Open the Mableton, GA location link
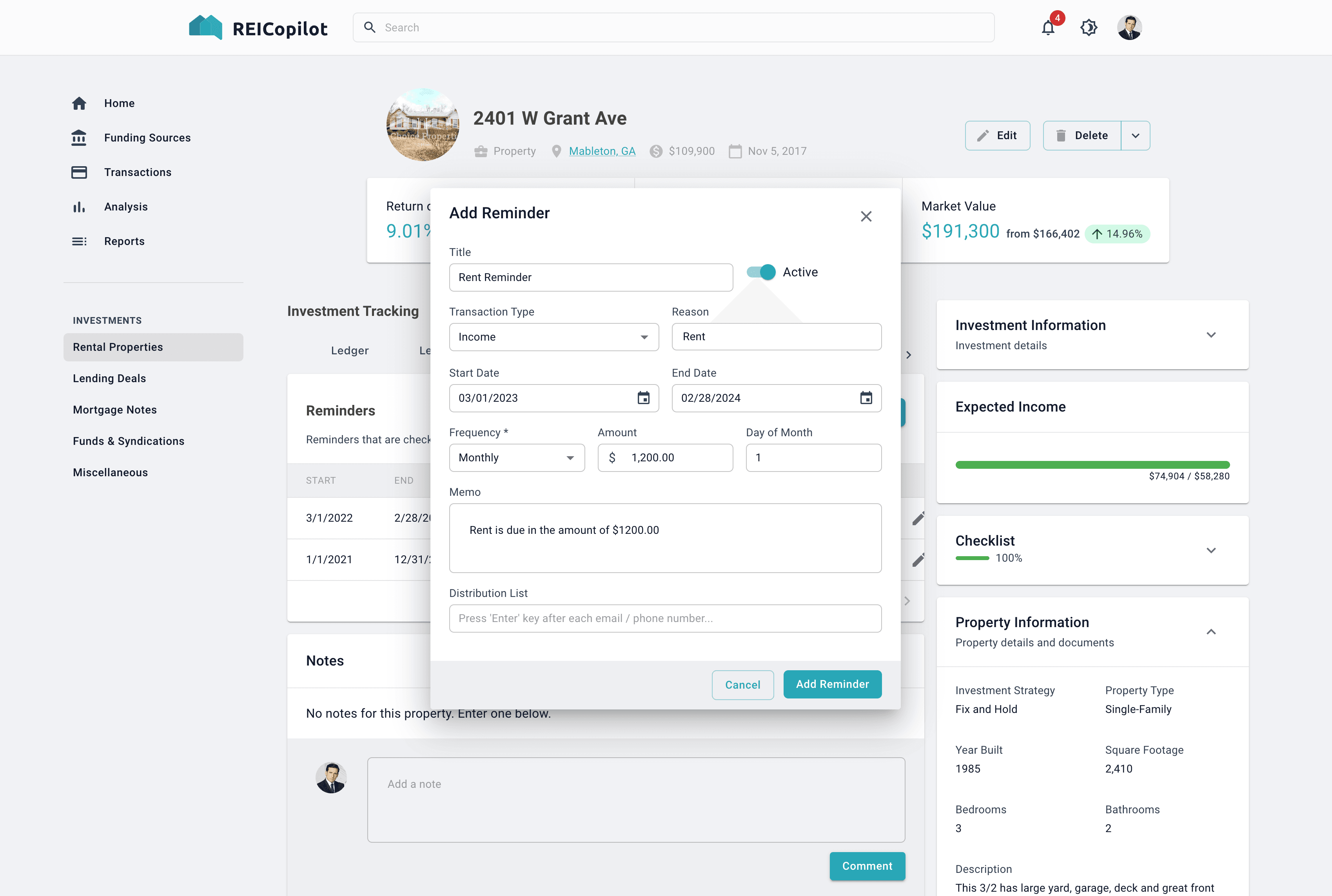 (x=602, y=151)
